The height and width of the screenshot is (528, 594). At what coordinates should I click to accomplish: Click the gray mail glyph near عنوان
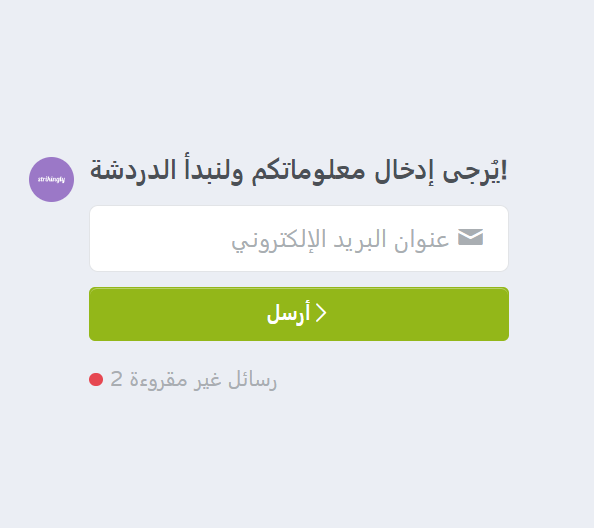pos(471,237)
